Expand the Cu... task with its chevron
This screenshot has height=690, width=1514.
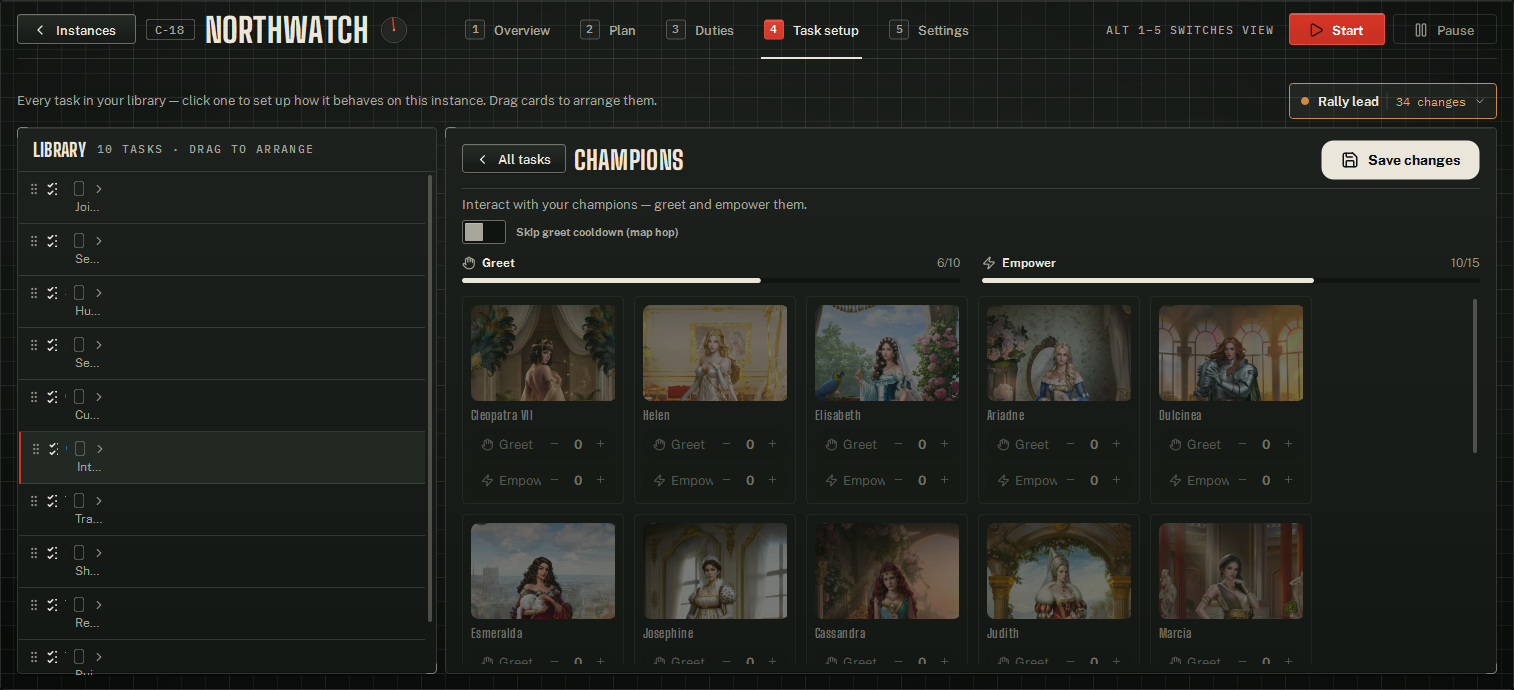99,397
